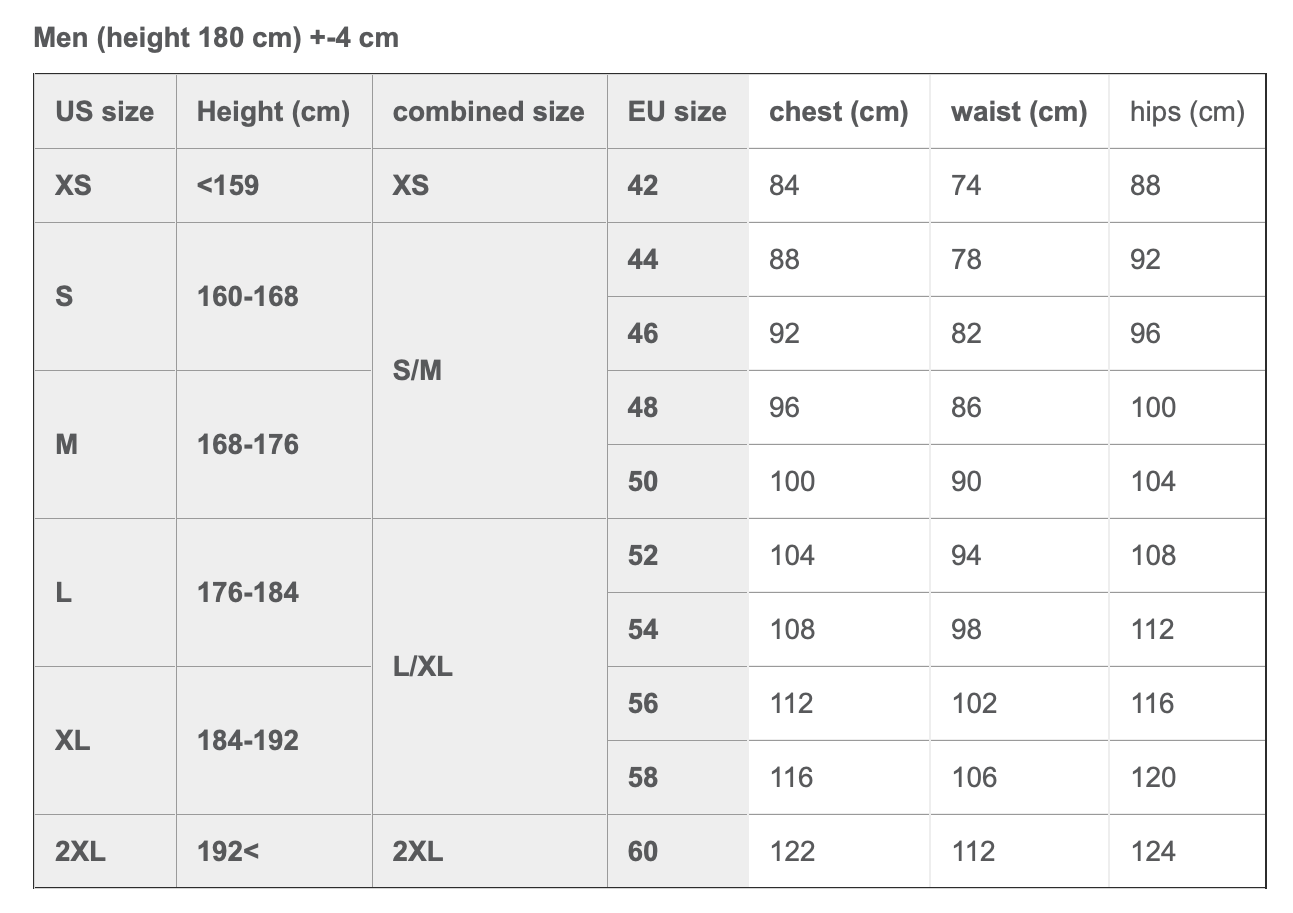The width and height of the screenshot is (1293, 913).
Task: Click waist value 102 cell
Action: tap(1019, 704)
